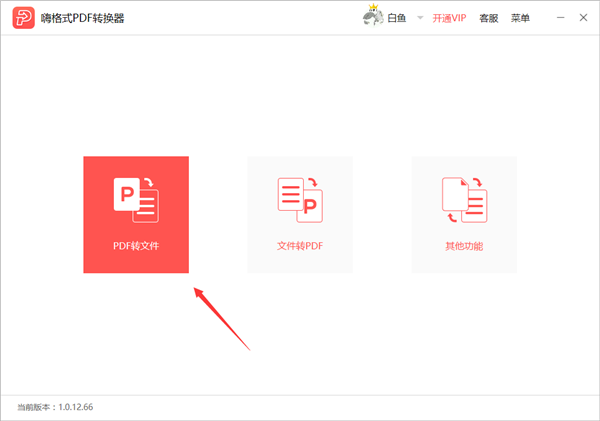
Task: Click the 白鱼 username
Action: pyautogui.click(x=396, y=18)
